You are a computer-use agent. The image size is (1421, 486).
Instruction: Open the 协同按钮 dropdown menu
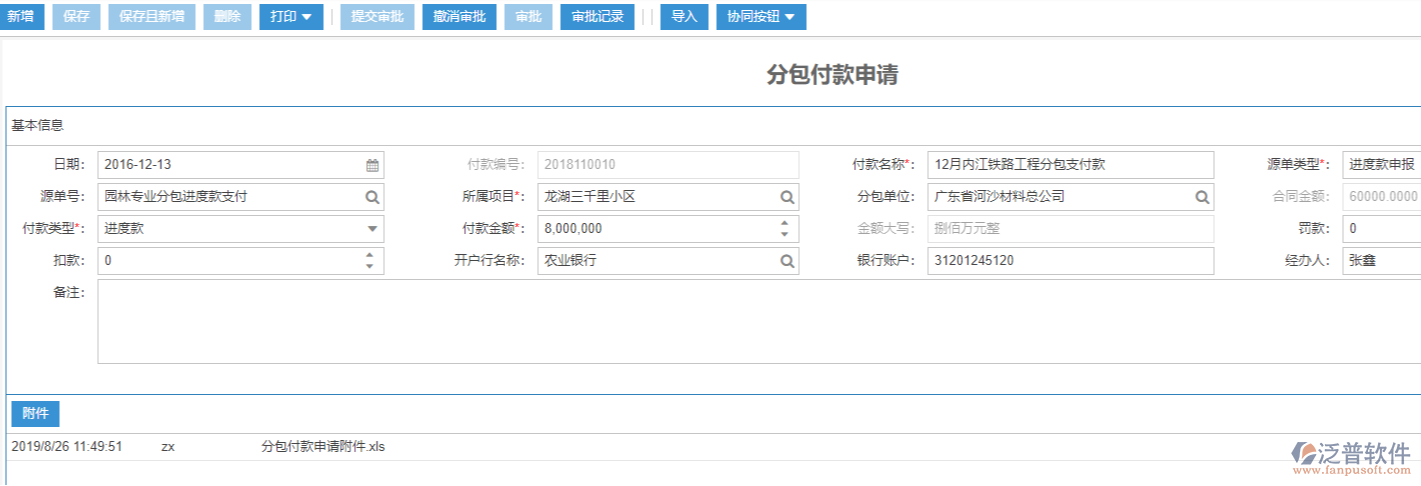[x=760, y=17]
